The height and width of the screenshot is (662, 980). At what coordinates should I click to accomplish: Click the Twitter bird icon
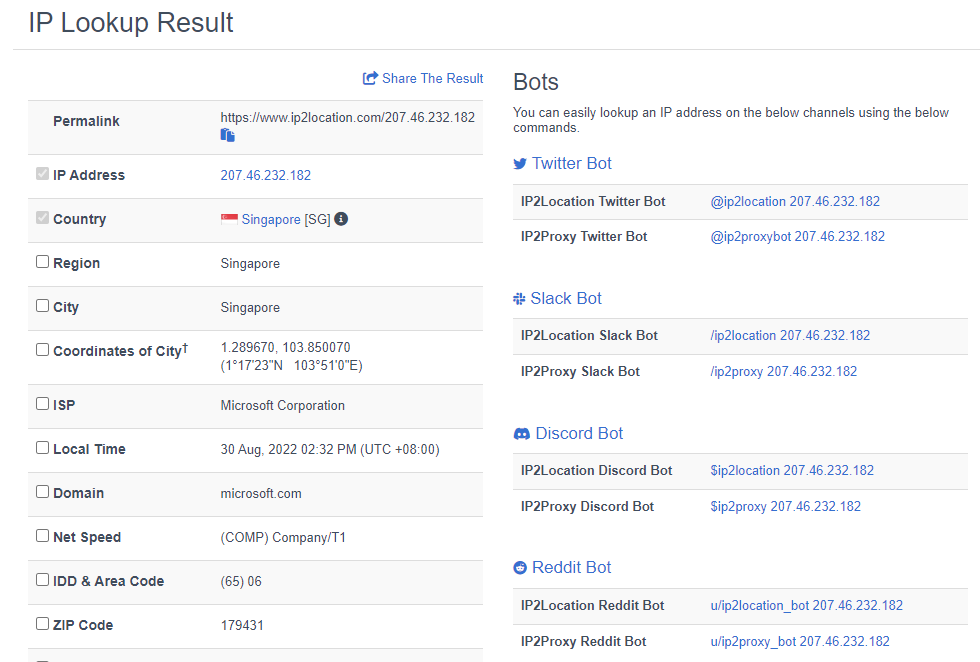[x=520, y=164]
